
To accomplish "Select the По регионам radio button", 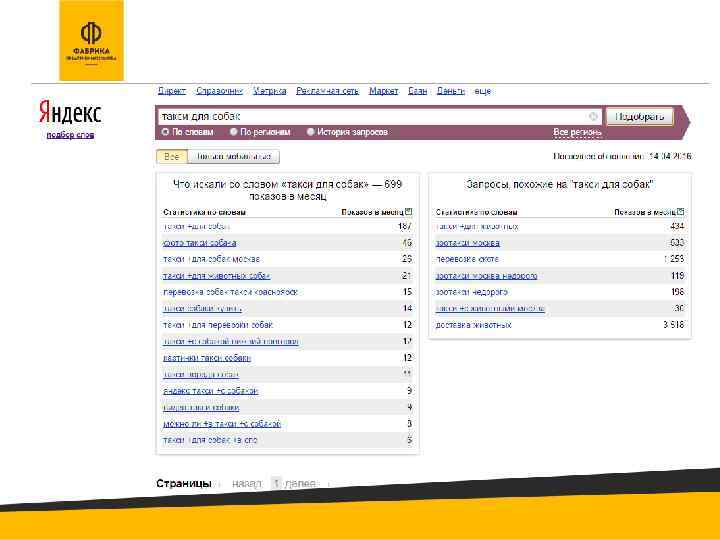I will pos(234,132).
